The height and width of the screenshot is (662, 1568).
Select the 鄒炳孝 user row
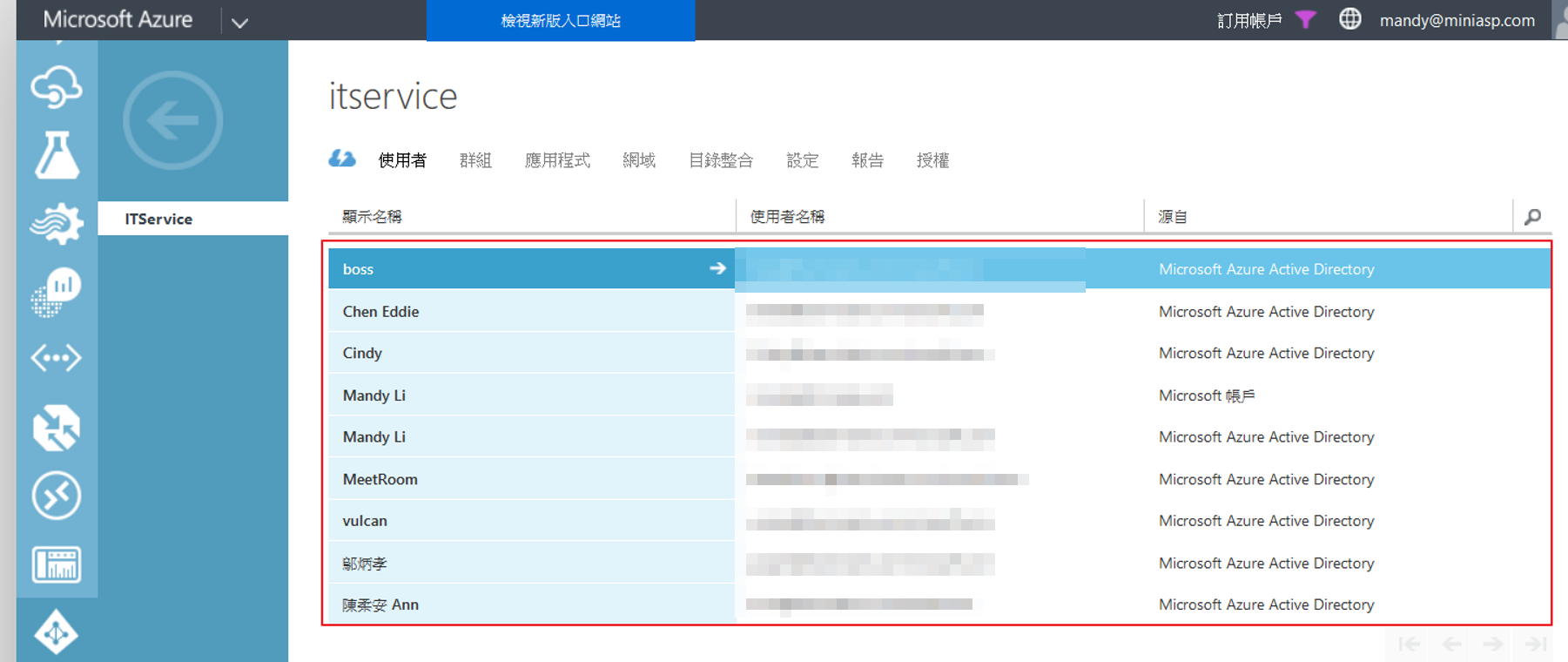click(939, 563)
